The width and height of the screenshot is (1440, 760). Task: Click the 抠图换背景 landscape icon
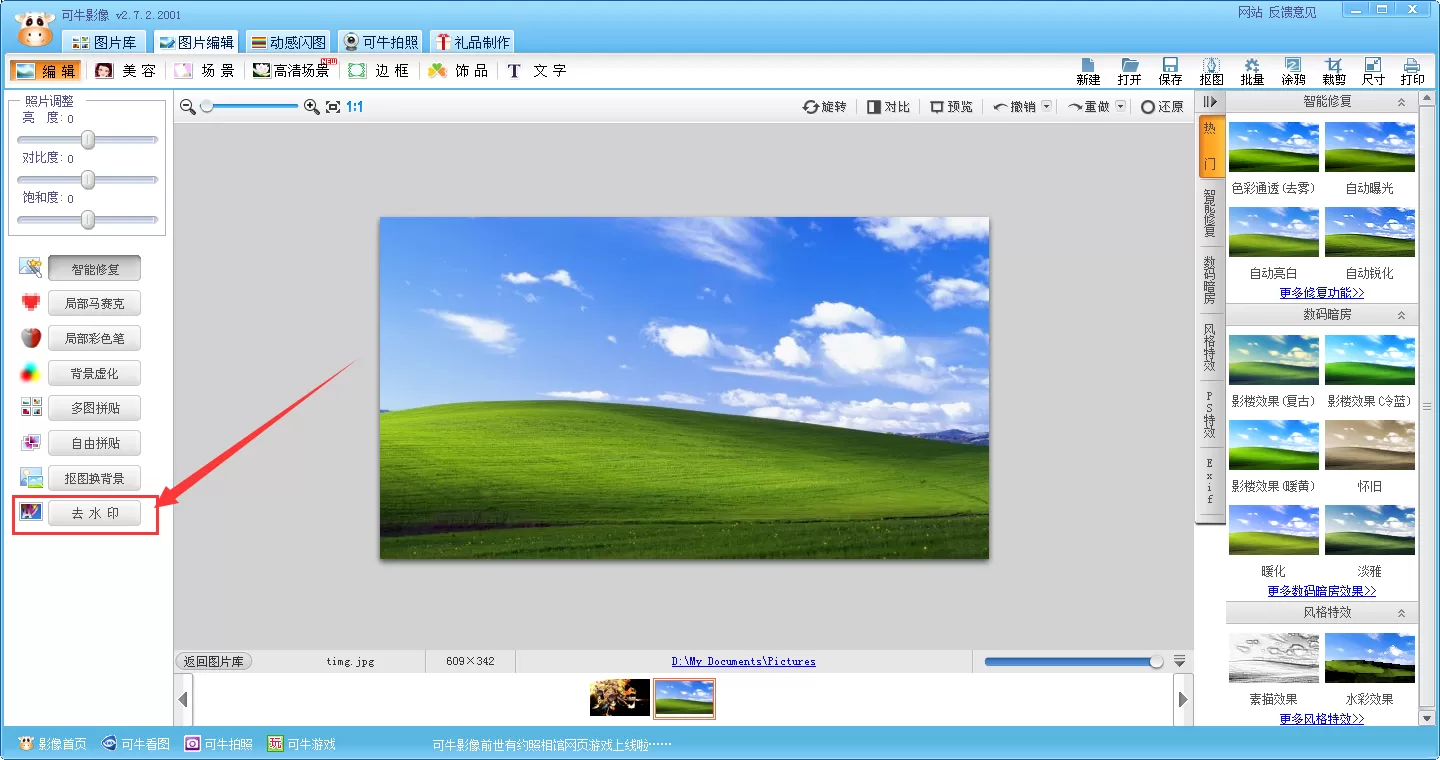[x=31, y=478]
